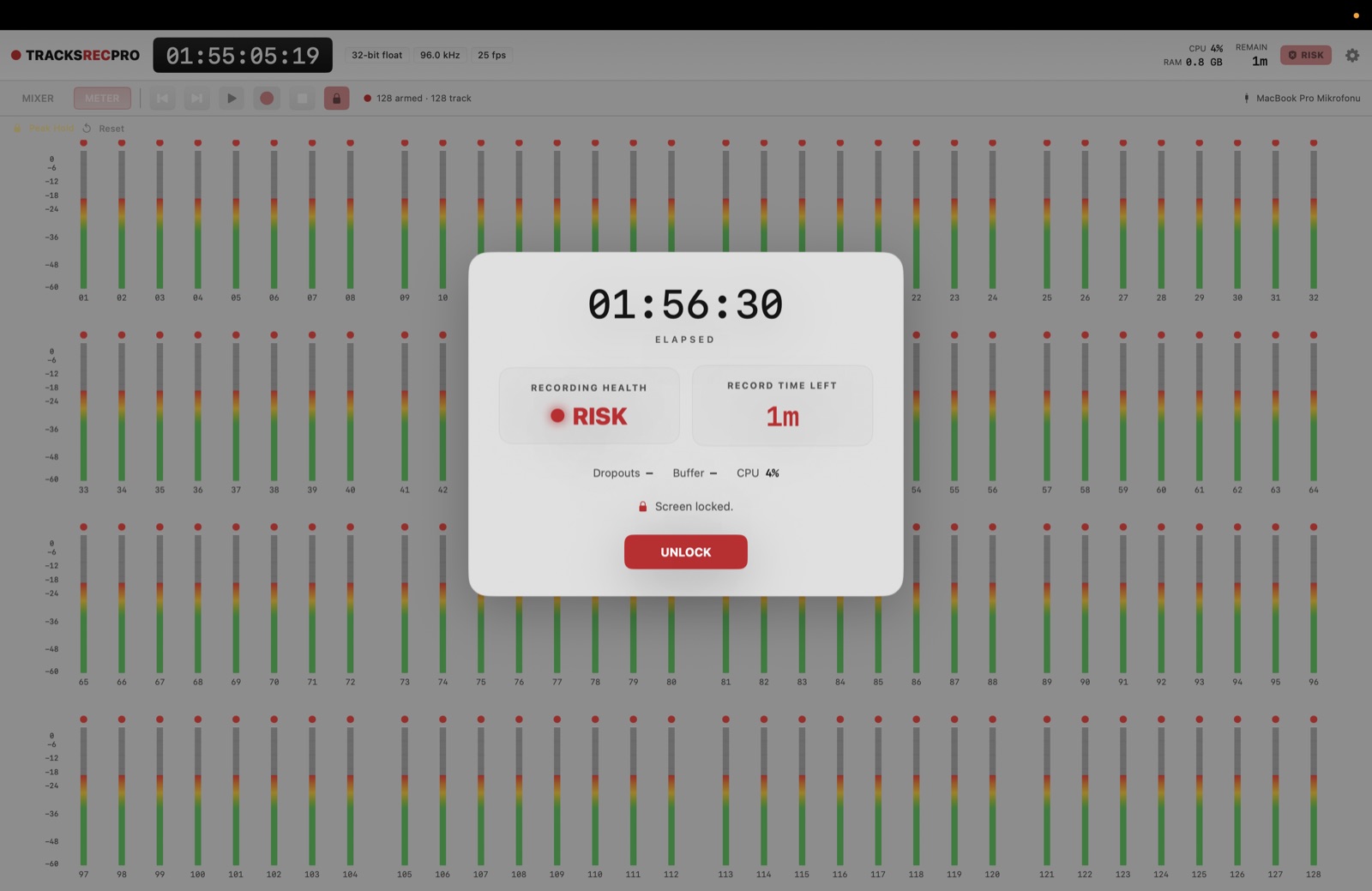Click the level meter for track 100

pos(198,796)
